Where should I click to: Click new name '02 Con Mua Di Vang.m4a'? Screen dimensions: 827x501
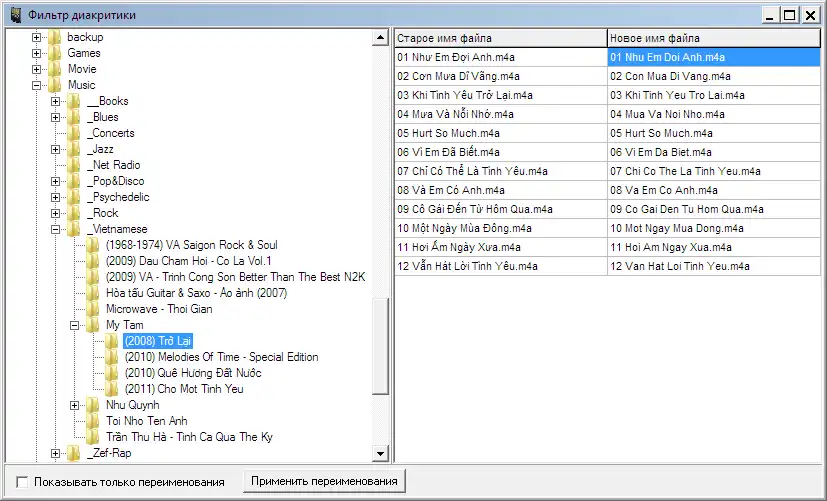(714, 76)
